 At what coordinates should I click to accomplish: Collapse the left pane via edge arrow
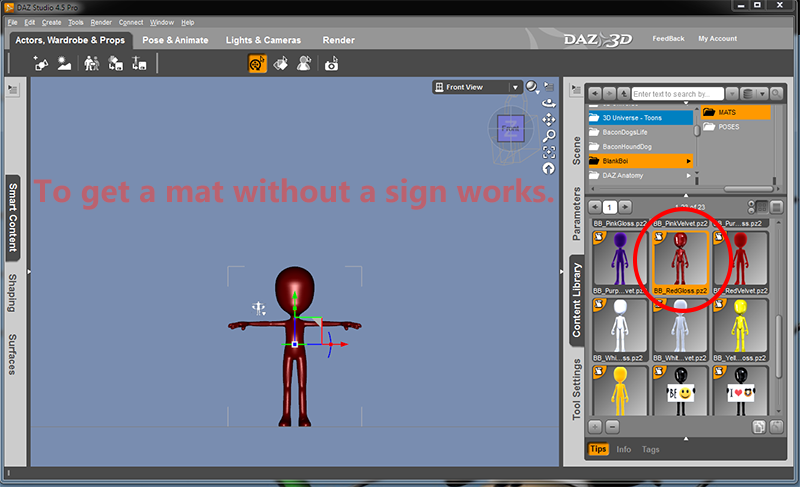[x=29, y=272]
